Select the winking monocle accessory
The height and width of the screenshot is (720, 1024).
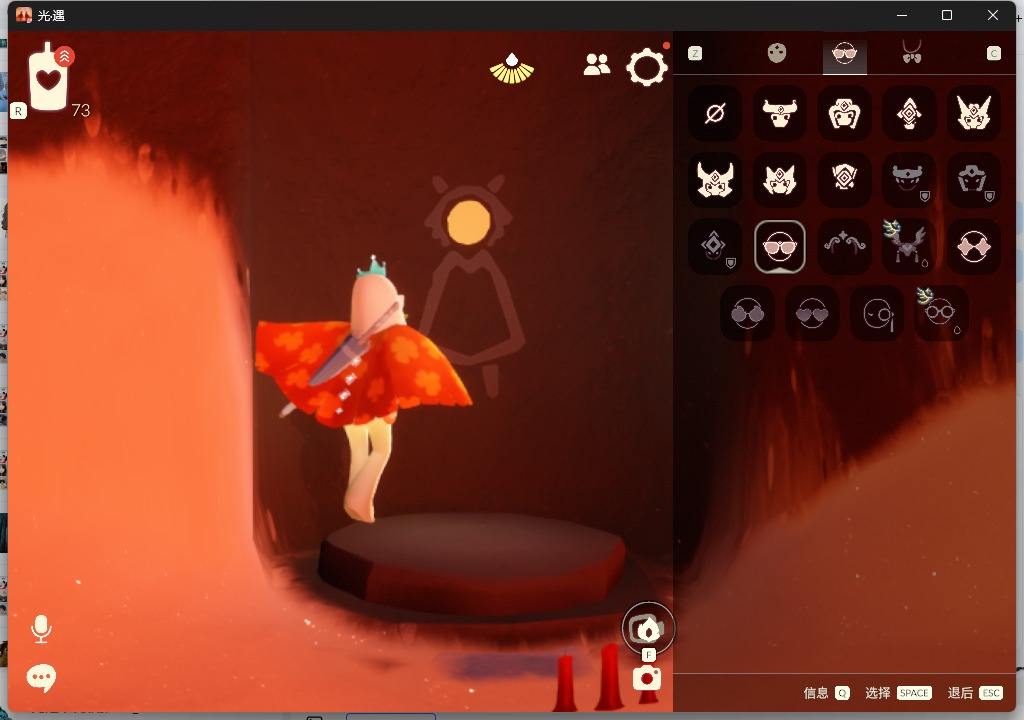point(876,314)
